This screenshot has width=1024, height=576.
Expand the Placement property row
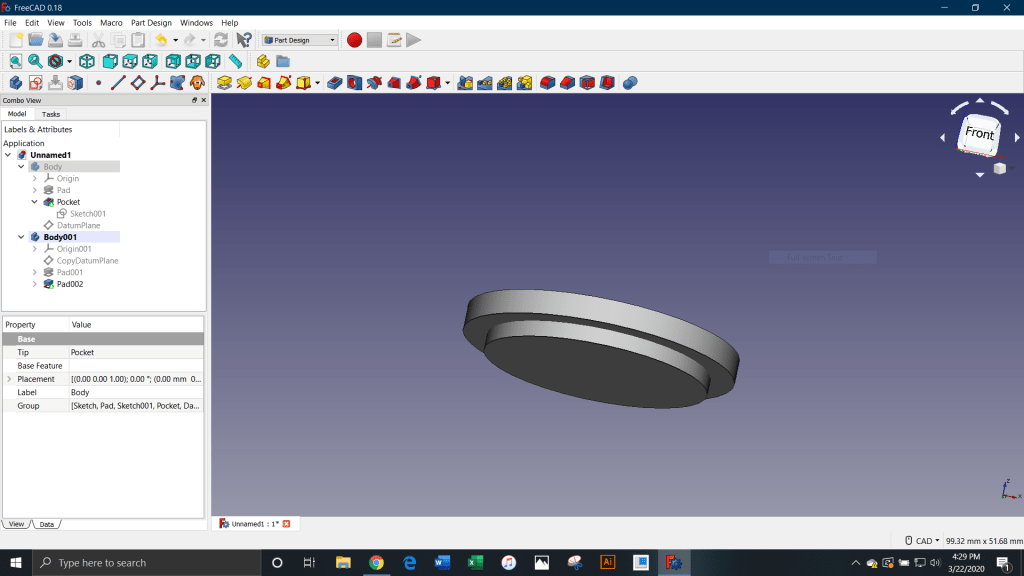[x=10, y=379]
